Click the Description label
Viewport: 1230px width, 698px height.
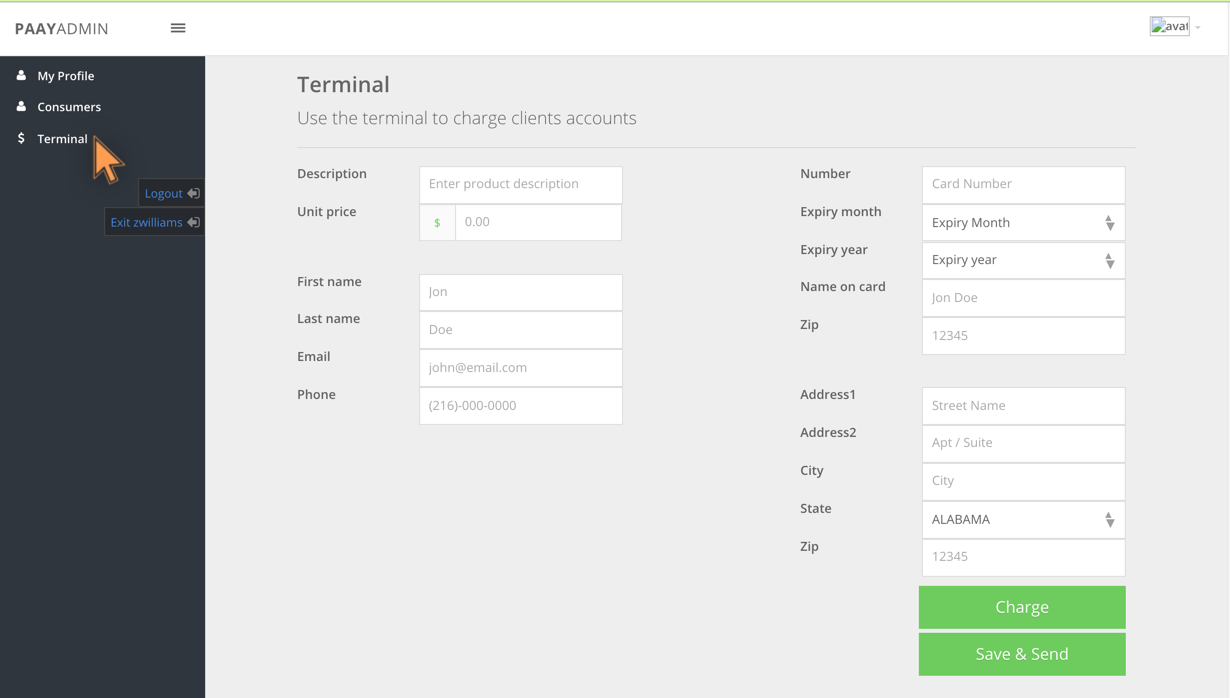(332, 173)
